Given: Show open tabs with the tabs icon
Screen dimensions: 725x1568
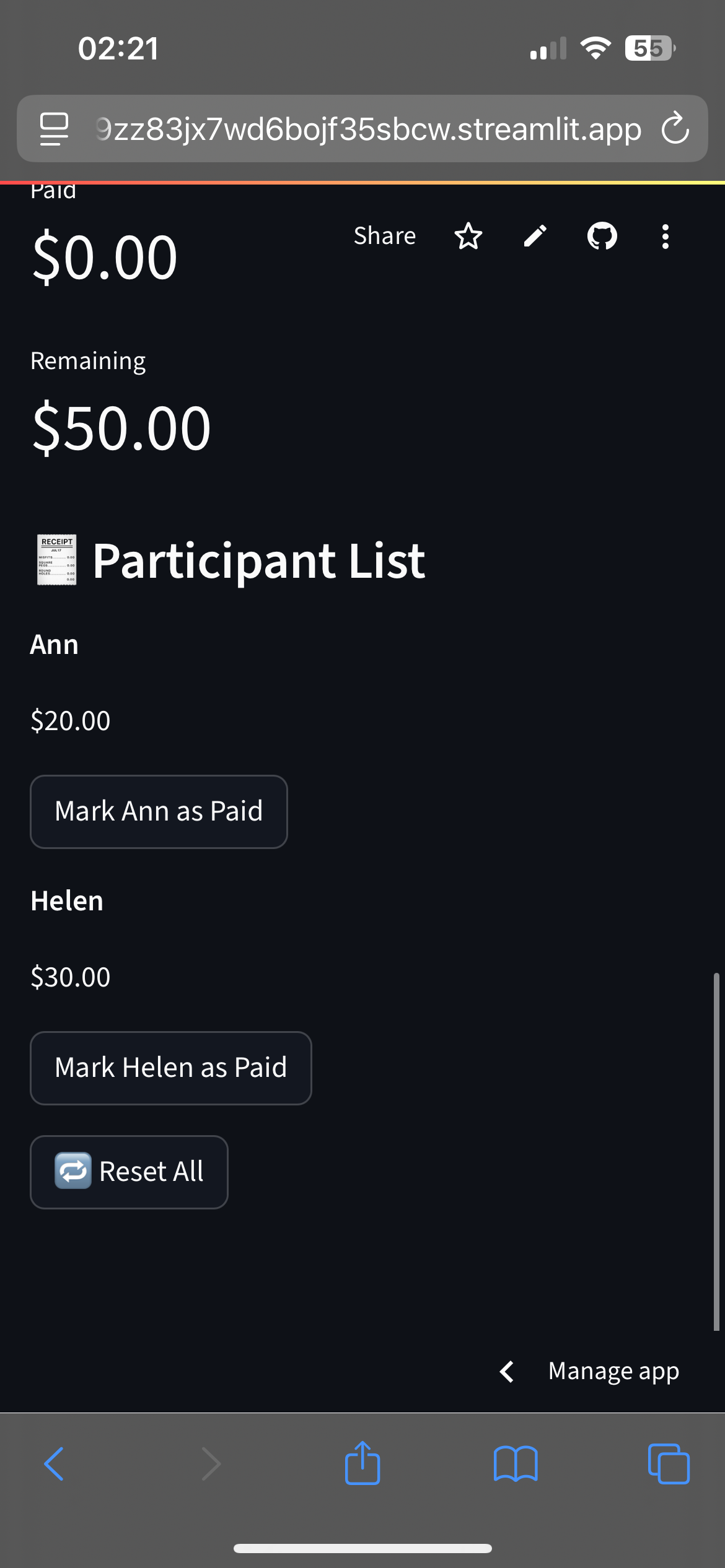Looking at the screenshot, I should point(669,1464).
